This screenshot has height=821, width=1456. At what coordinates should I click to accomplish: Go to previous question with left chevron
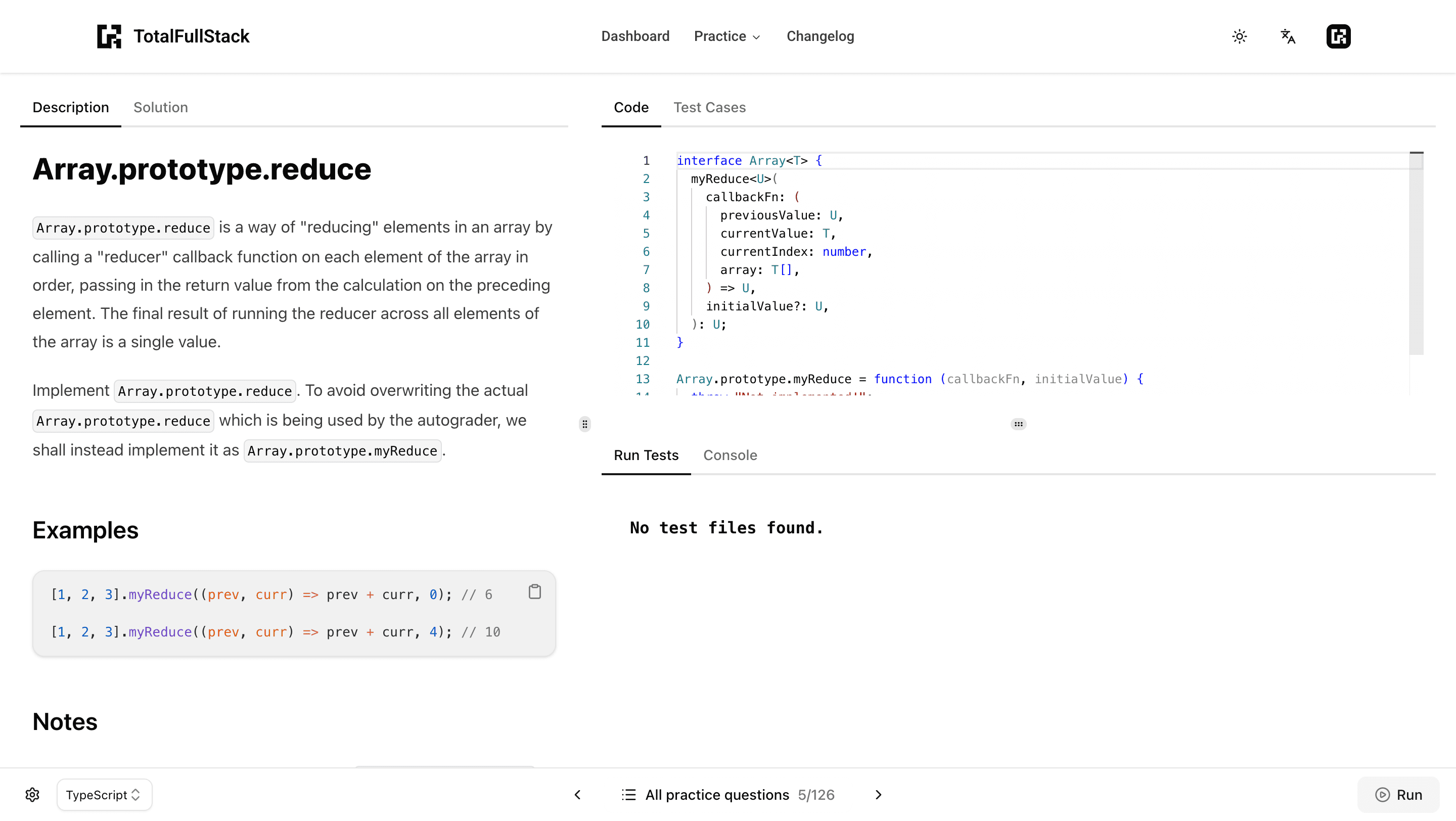[577, 794]
